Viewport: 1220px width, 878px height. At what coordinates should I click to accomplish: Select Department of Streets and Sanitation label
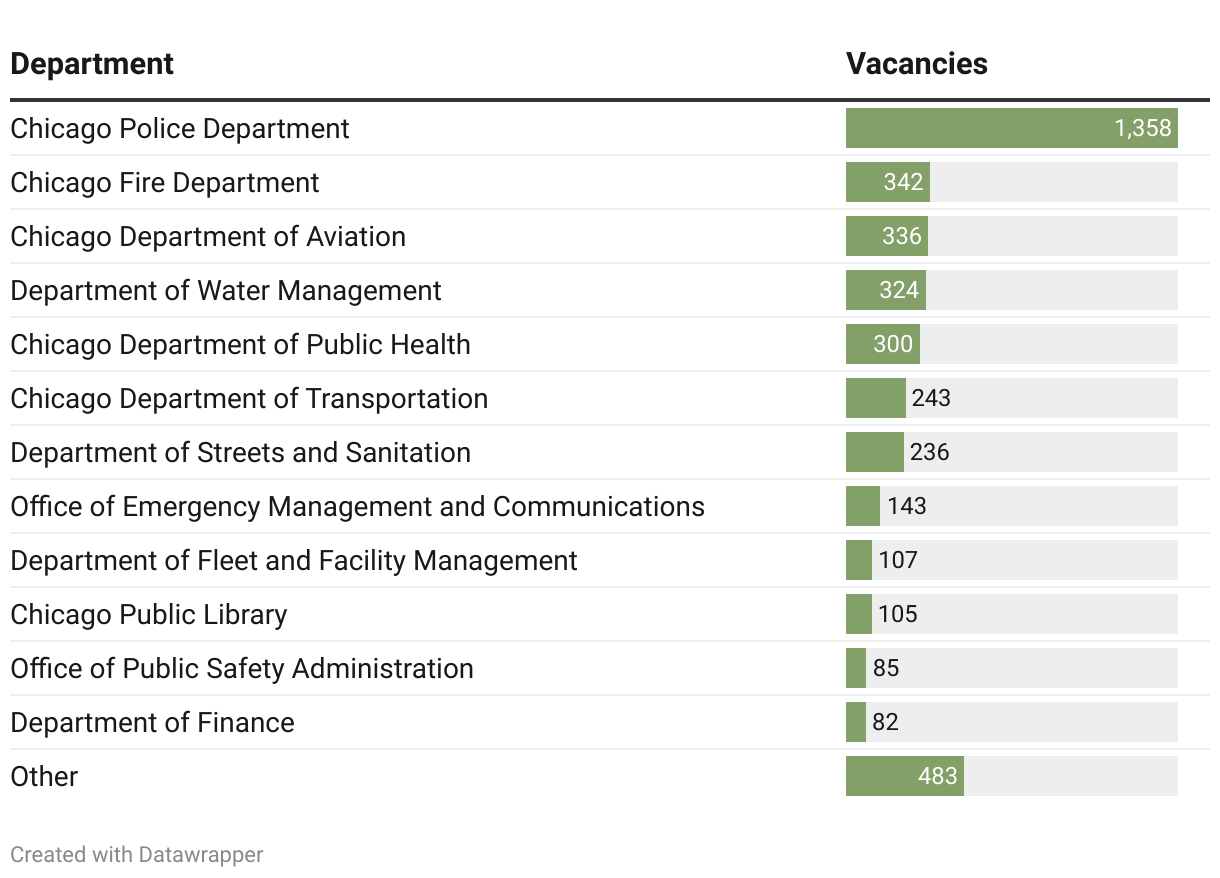(x=240, y=453)
